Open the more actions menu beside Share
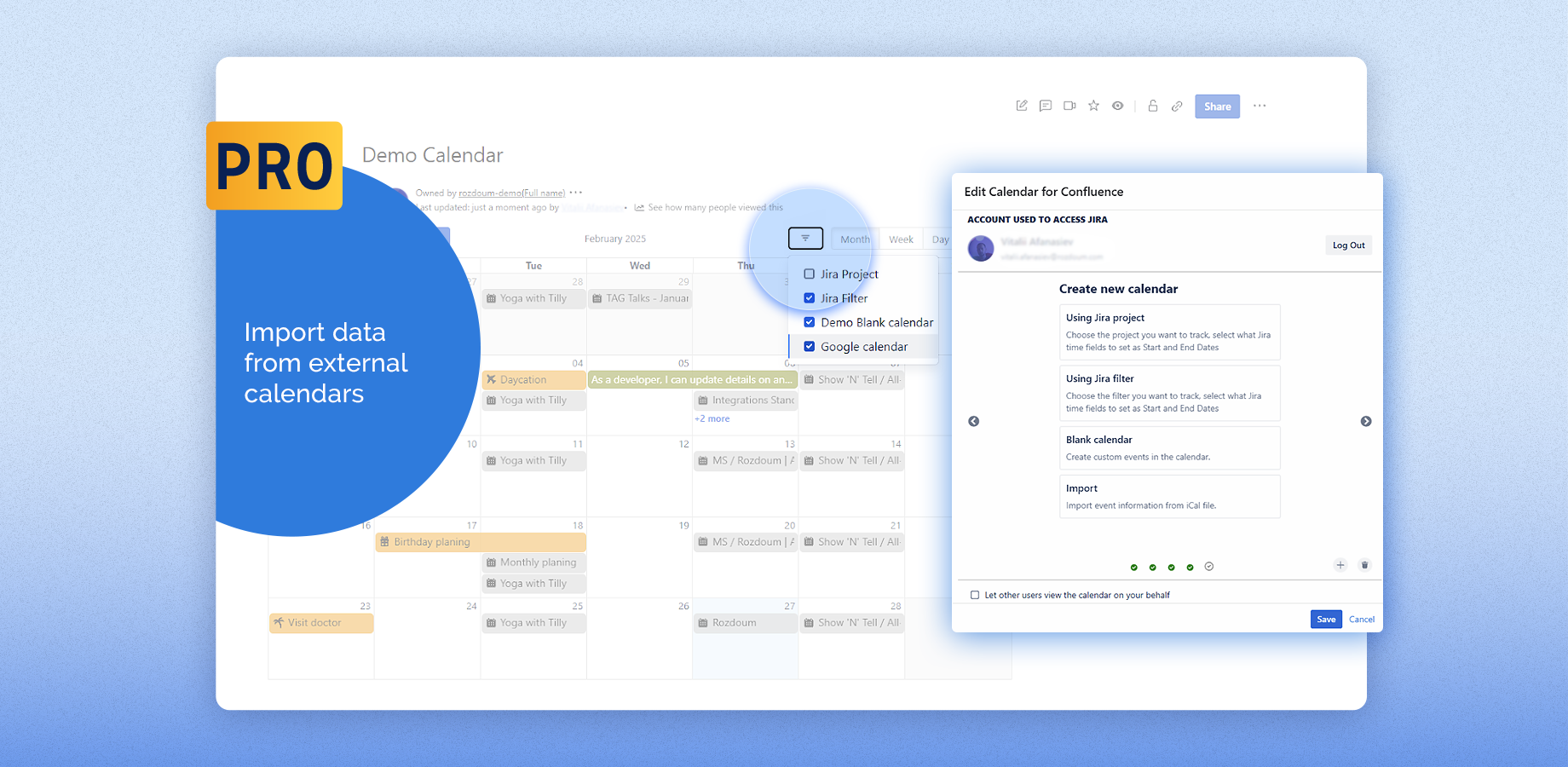Screen dimensions: 1568x767 click(x=1260, y=106)
